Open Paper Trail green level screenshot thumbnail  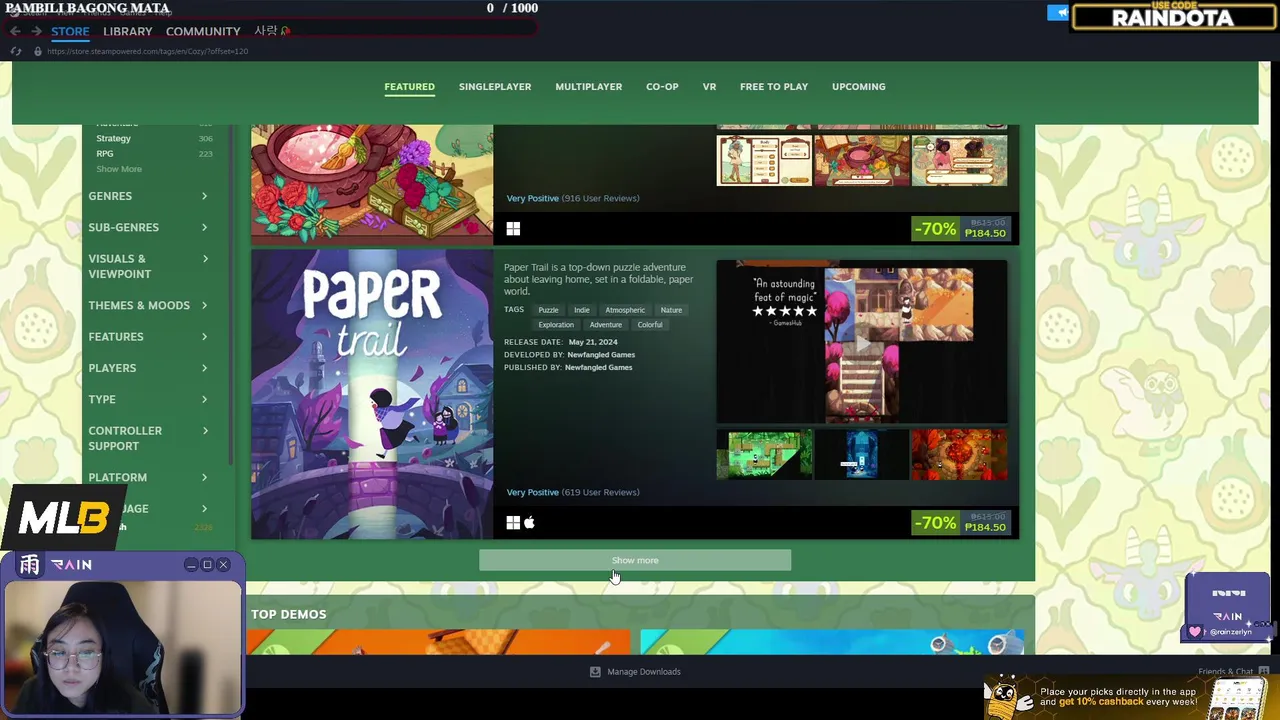tap(764, 455)
